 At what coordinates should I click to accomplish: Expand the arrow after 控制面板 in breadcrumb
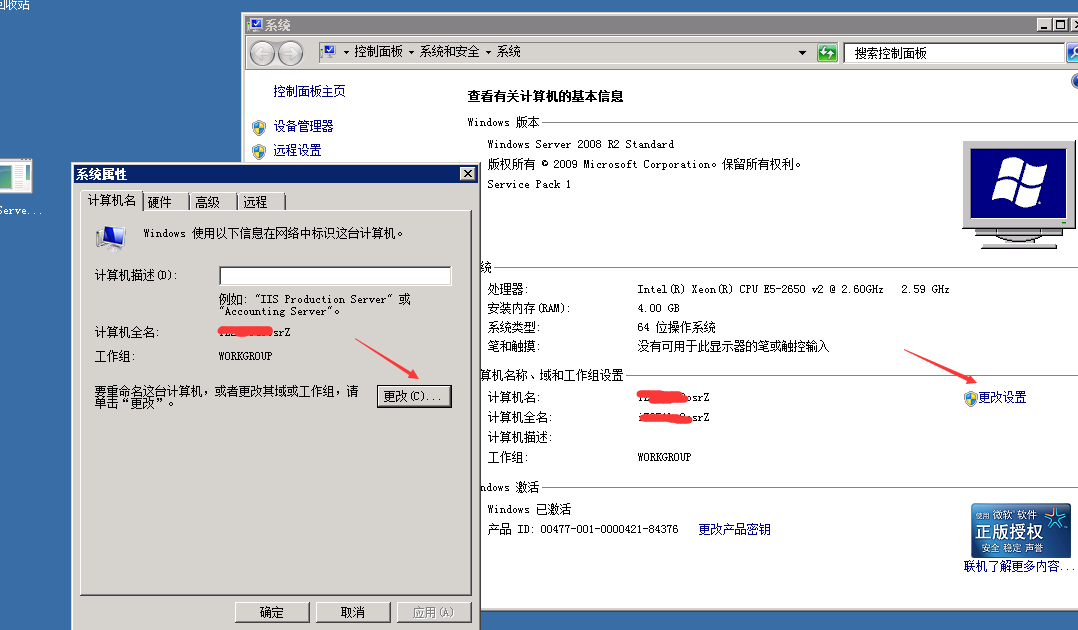click(413, 52)
